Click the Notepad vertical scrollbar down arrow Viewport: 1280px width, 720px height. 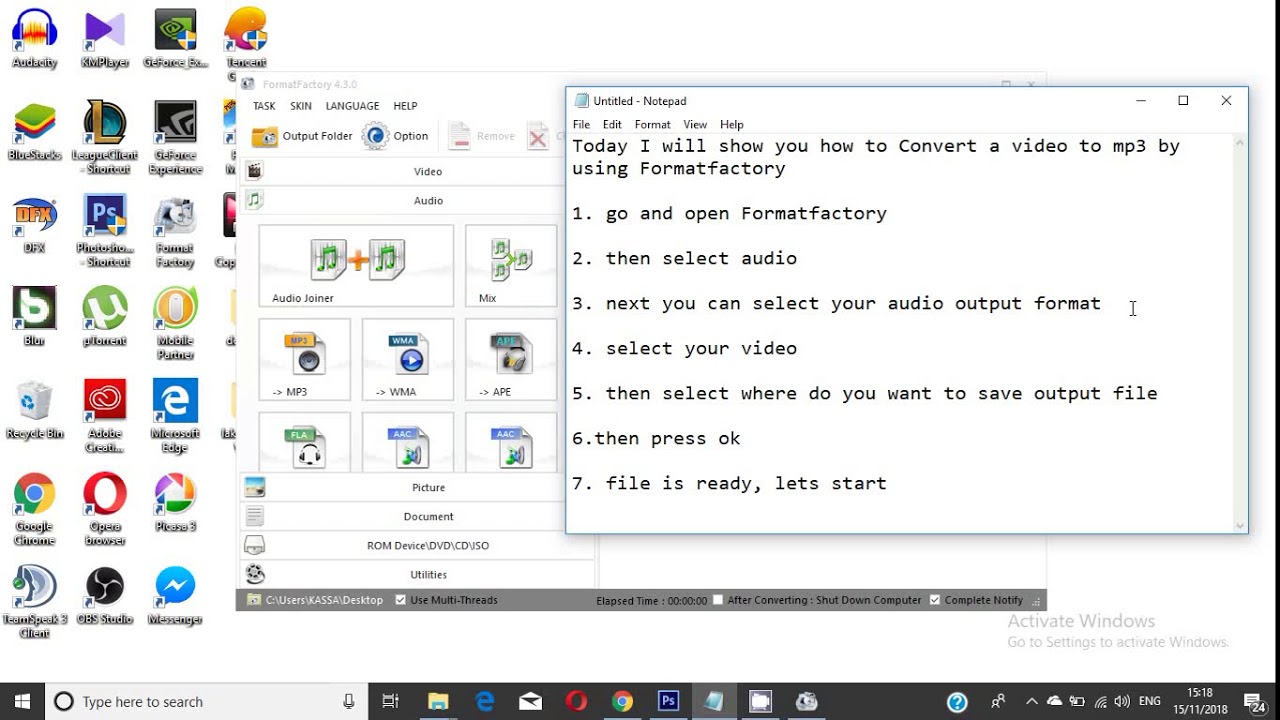tap(1240, 525)
